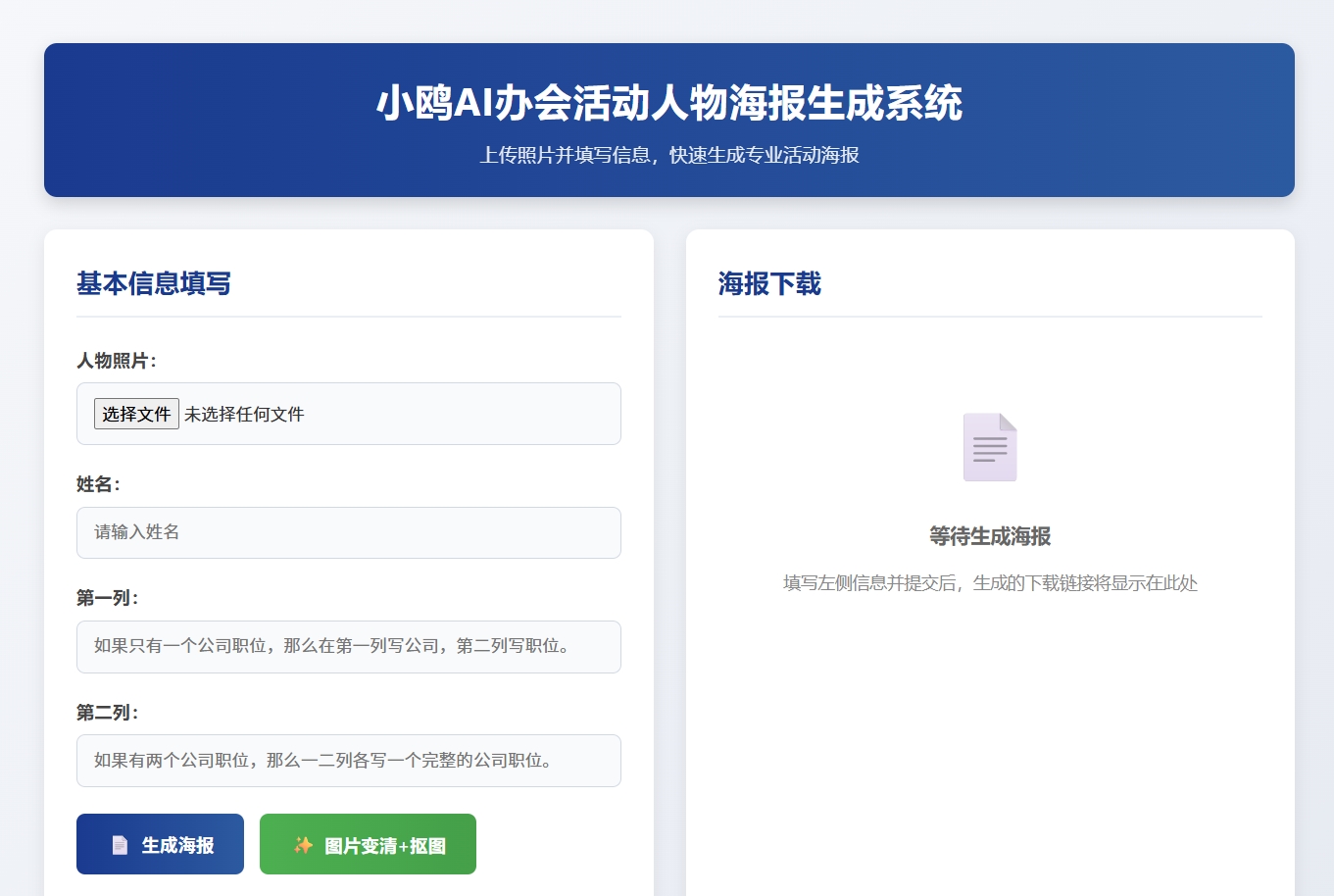Click the subtitle 上传照片并填写信息，快速生成专业活动海报
Viewport: 1334px width, 896px height.
669,155
